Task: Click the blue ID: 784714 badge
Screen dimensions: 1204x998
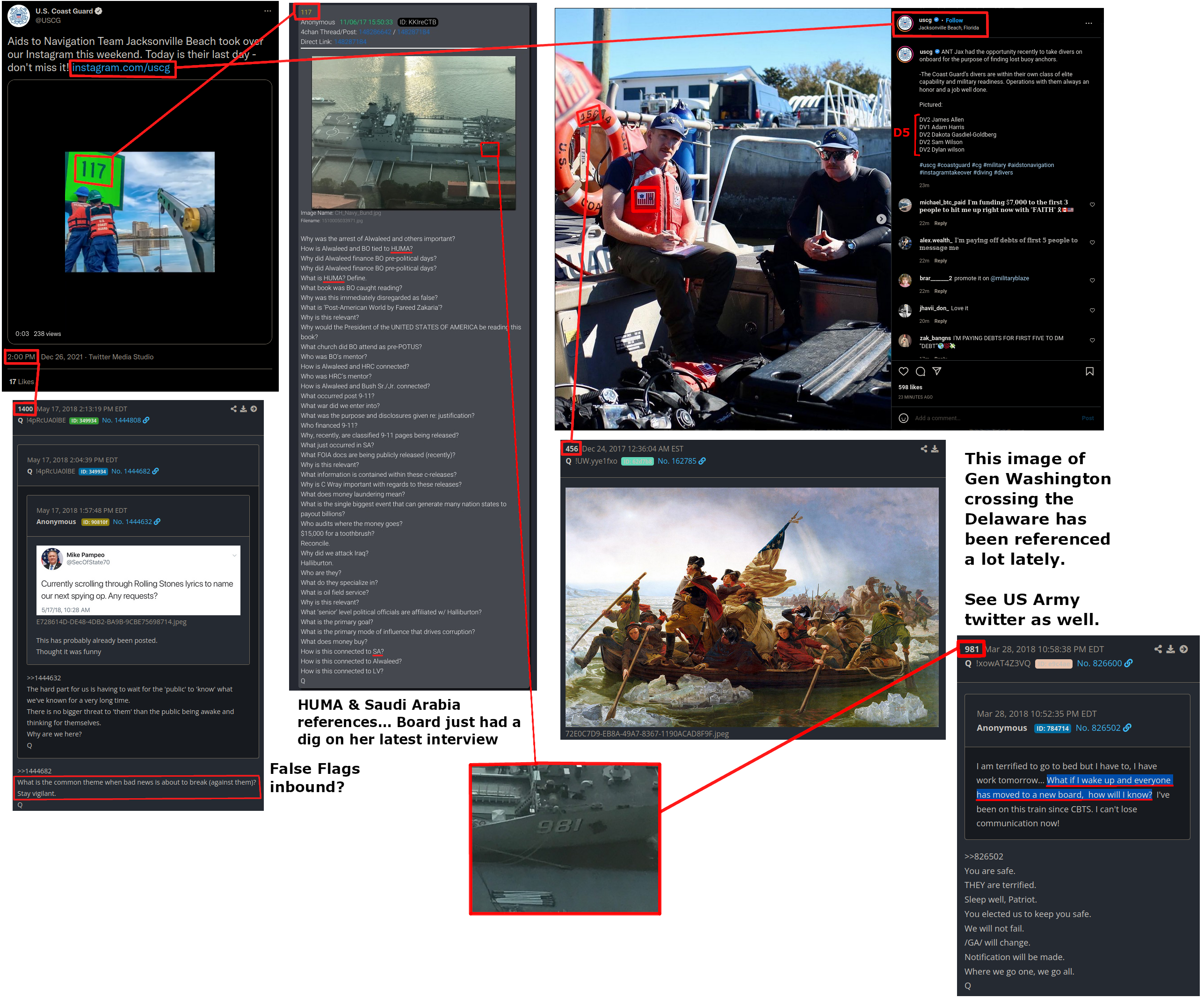Action: coord(1052,728)
